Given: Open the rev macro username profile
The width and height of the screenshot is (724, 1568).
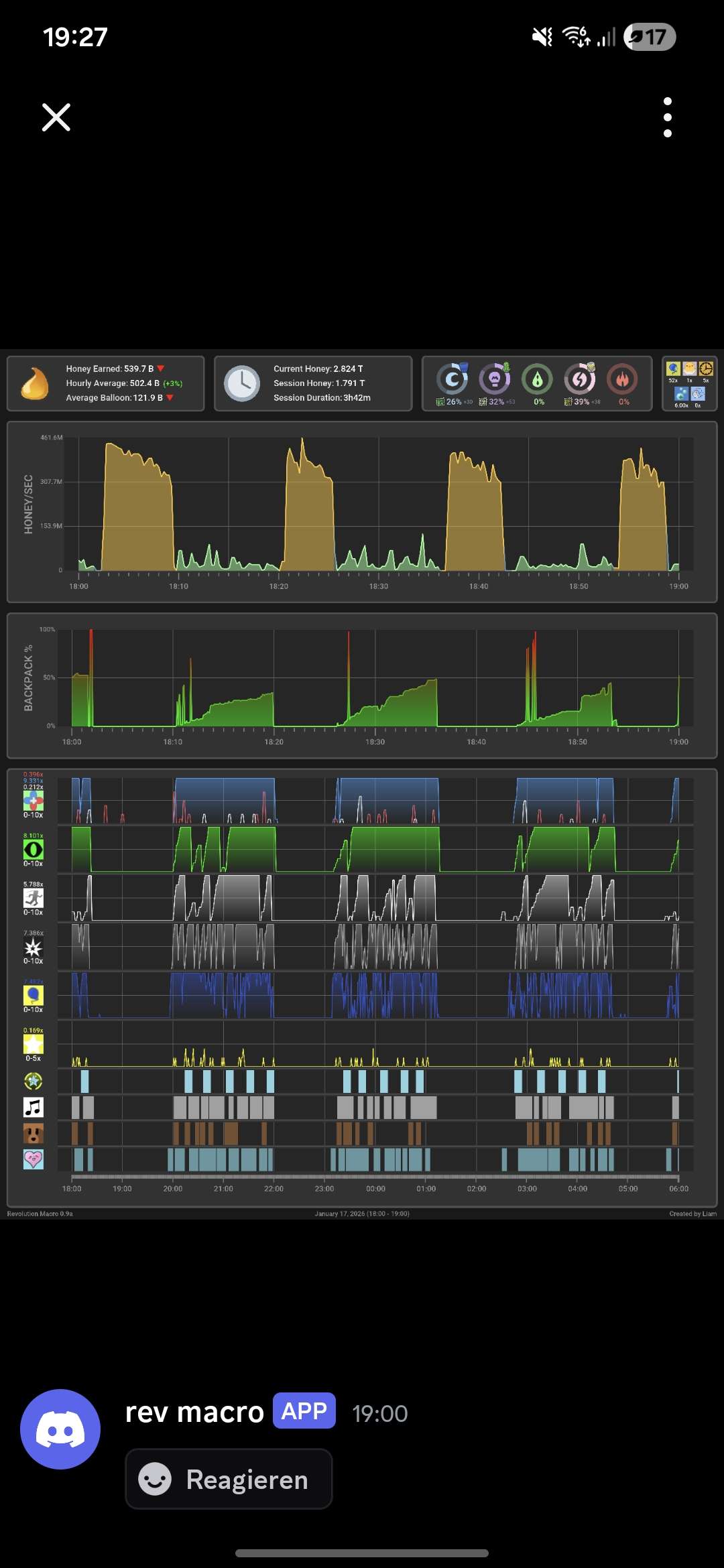Looking at the screenshot, I should (x=194, y=1413).
